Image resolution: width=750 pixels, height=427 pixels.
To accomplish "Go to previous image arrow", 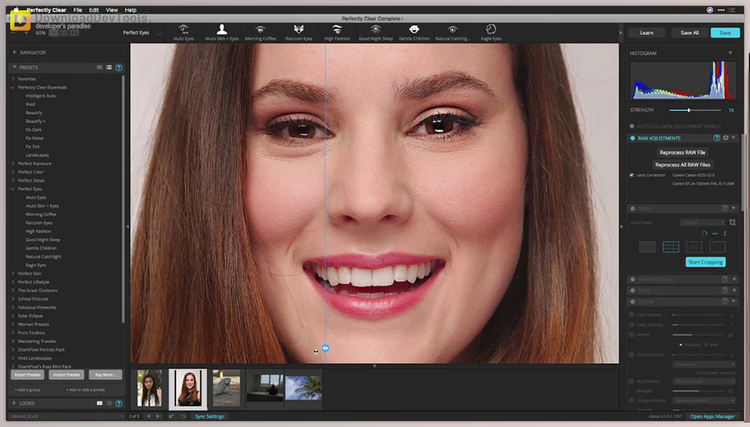I will 148,416.
